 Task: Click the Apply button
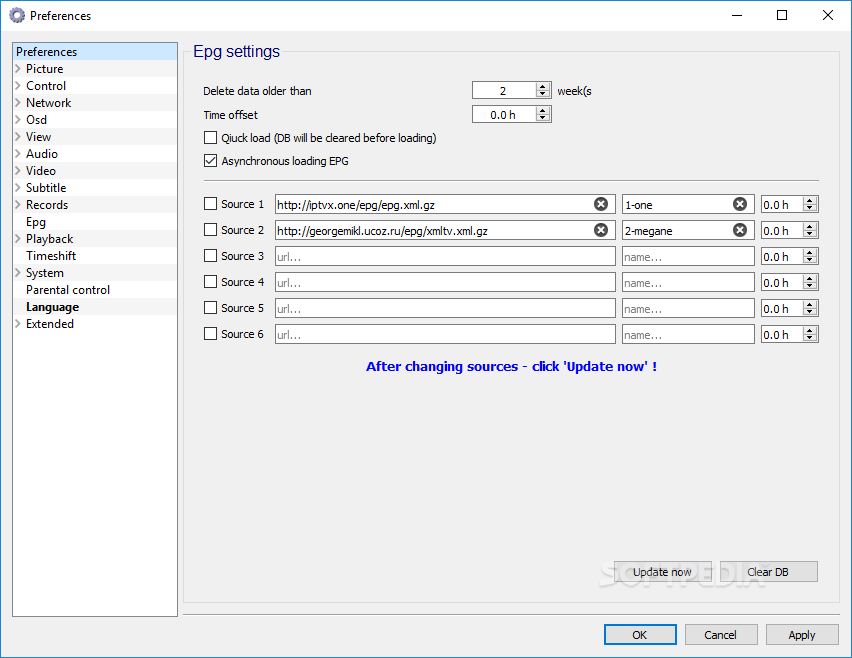(802, 635)
